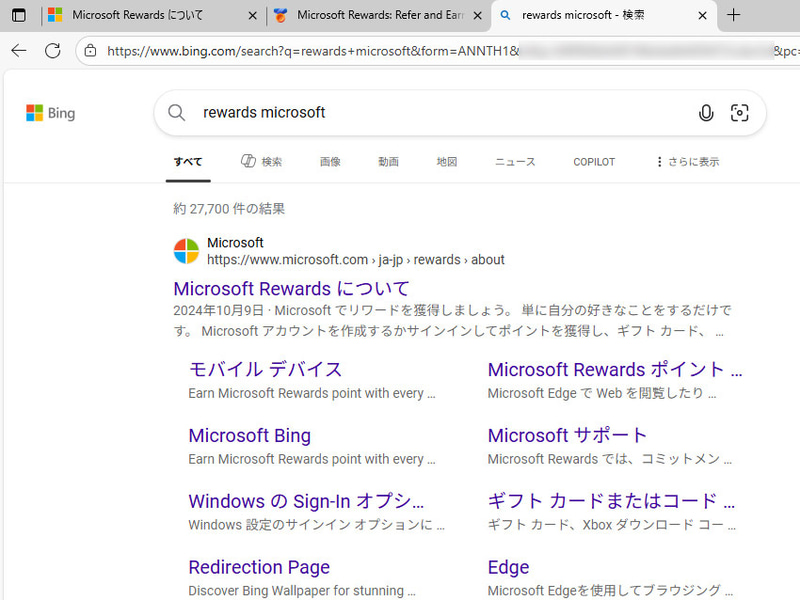Switch to the Microsoft Rewards: Refer and Earn tab
Screen dimensions: 800x600
(370, 16)
